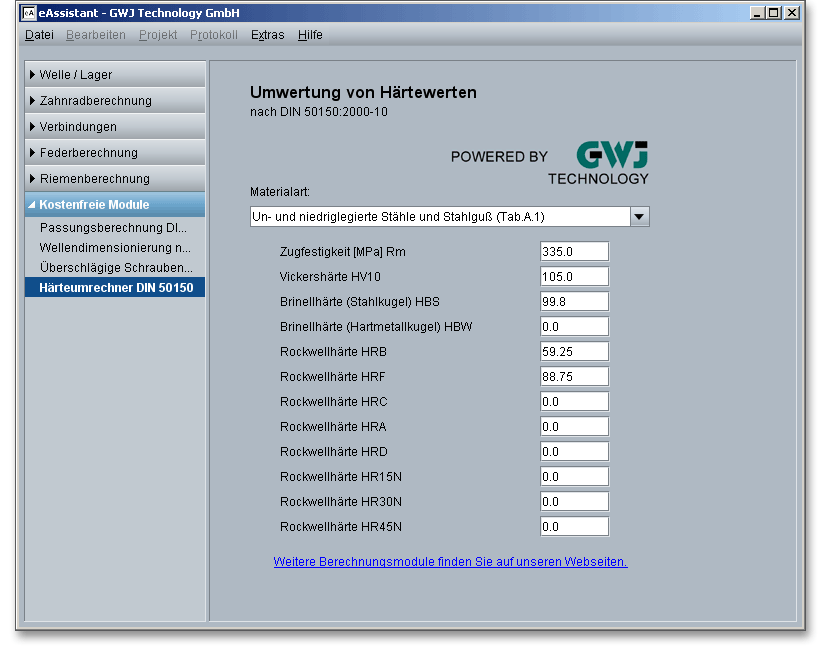821x646 pixels.
Task: Expand the Riemenberechnung section
Action: coord(115,179)
